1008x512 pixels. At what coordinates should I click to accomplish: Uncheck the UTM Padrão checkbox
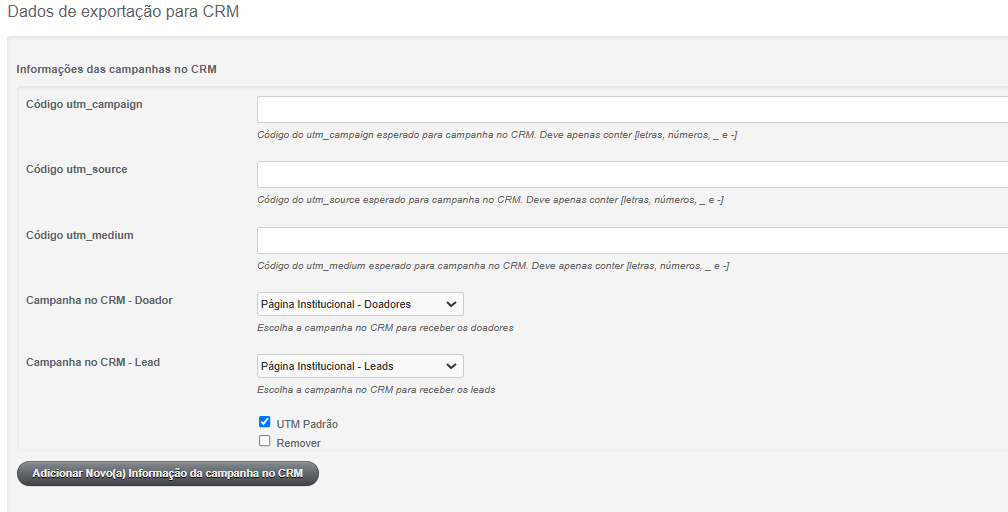coord(264,422)
